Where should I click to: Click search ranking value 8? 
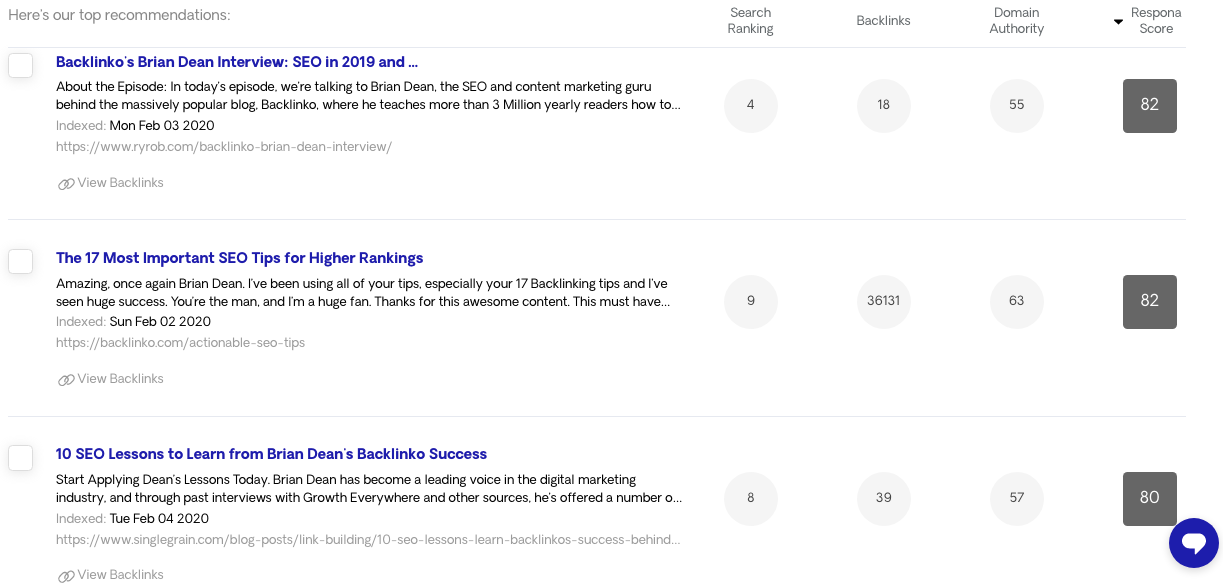pyautogui.click(x=751, y=498)
